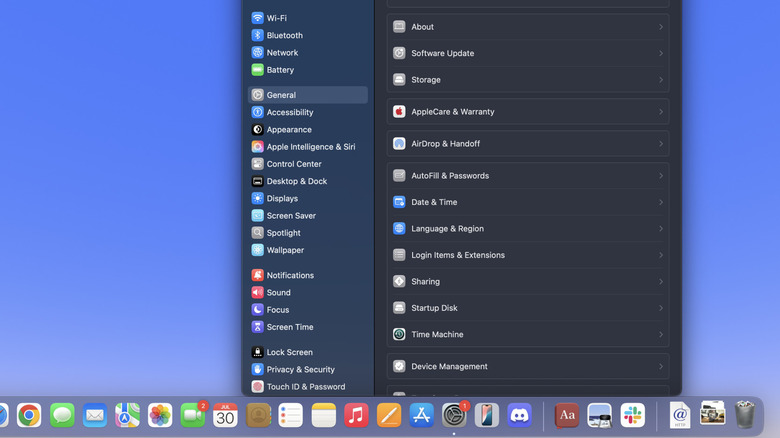The image size is (780, 438).
Task: Open the Screen Saver pane
Action: [x=307, y=216]
